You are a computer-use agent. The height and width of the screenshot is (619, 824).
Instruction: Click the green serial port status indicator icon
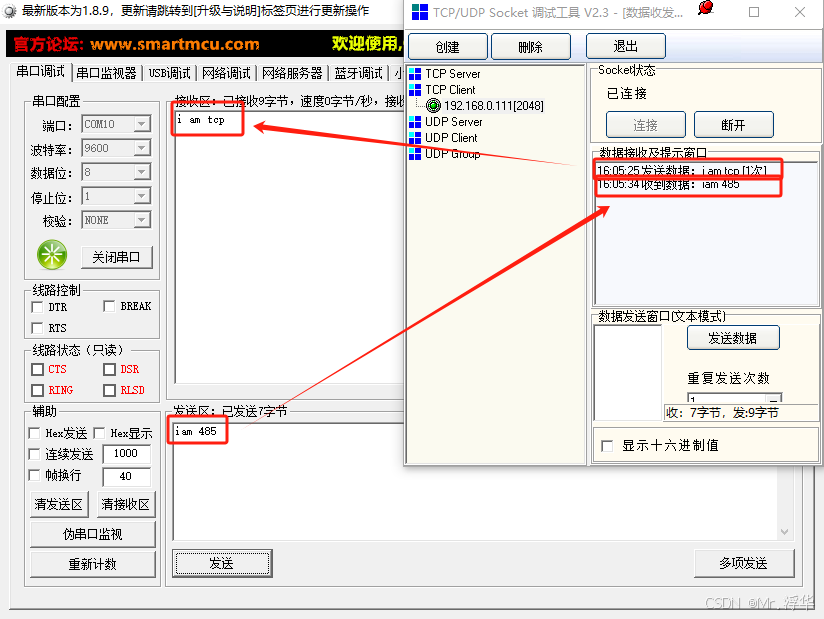[52, 255]
